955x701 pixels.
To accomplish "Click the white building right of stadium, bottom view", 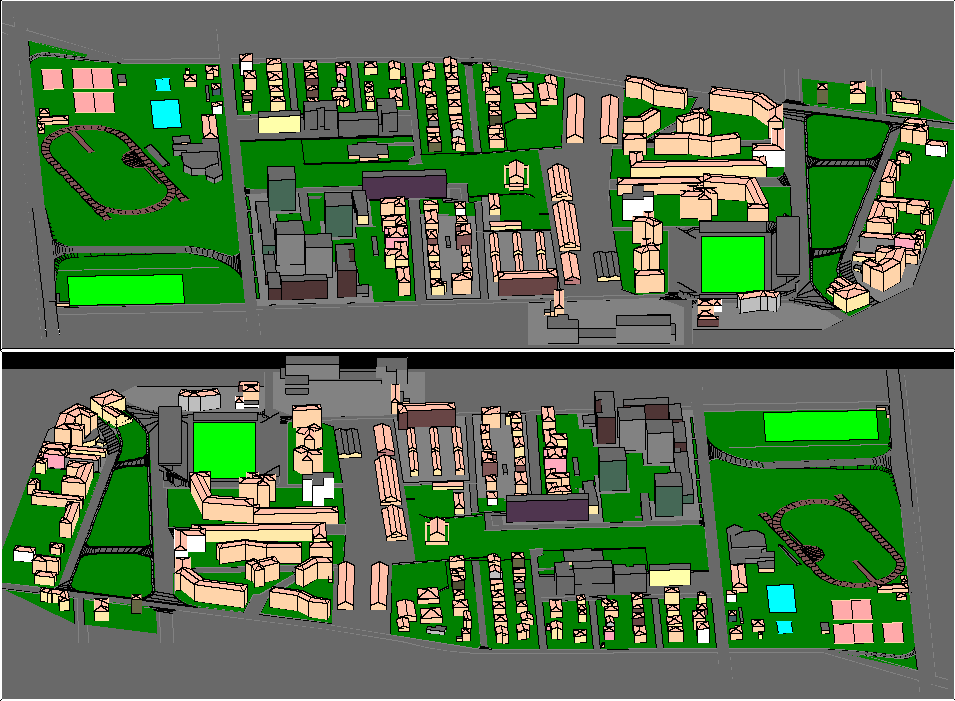I will click(318, 489).
